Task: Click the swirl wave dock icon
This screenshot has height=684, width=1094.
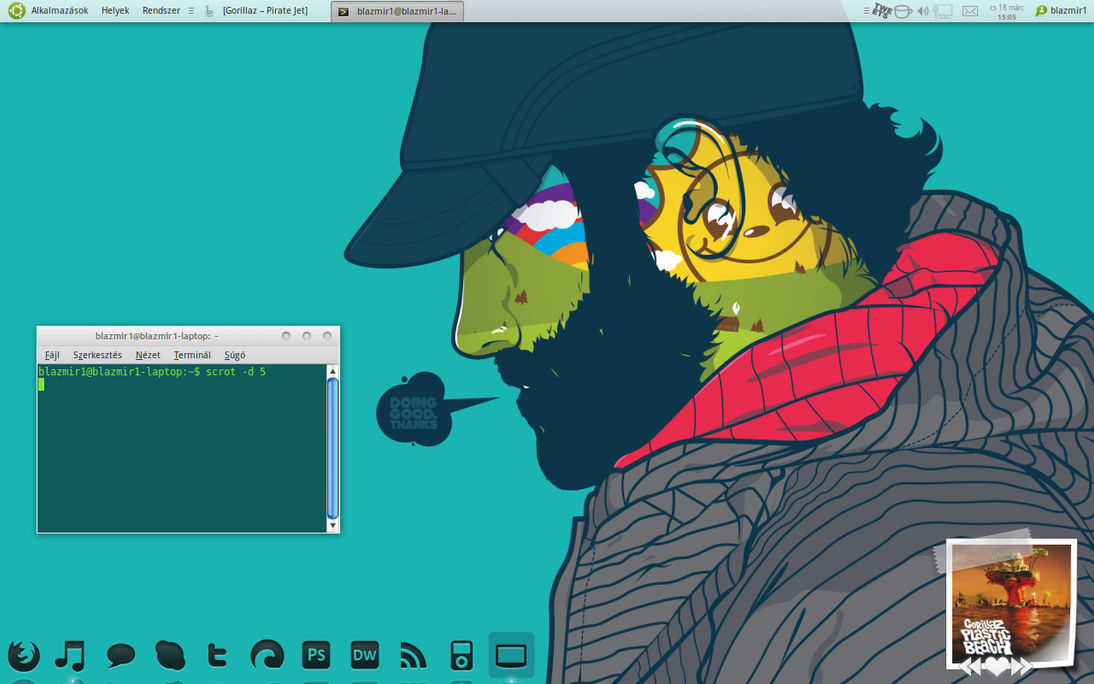Action: (267, 655)
